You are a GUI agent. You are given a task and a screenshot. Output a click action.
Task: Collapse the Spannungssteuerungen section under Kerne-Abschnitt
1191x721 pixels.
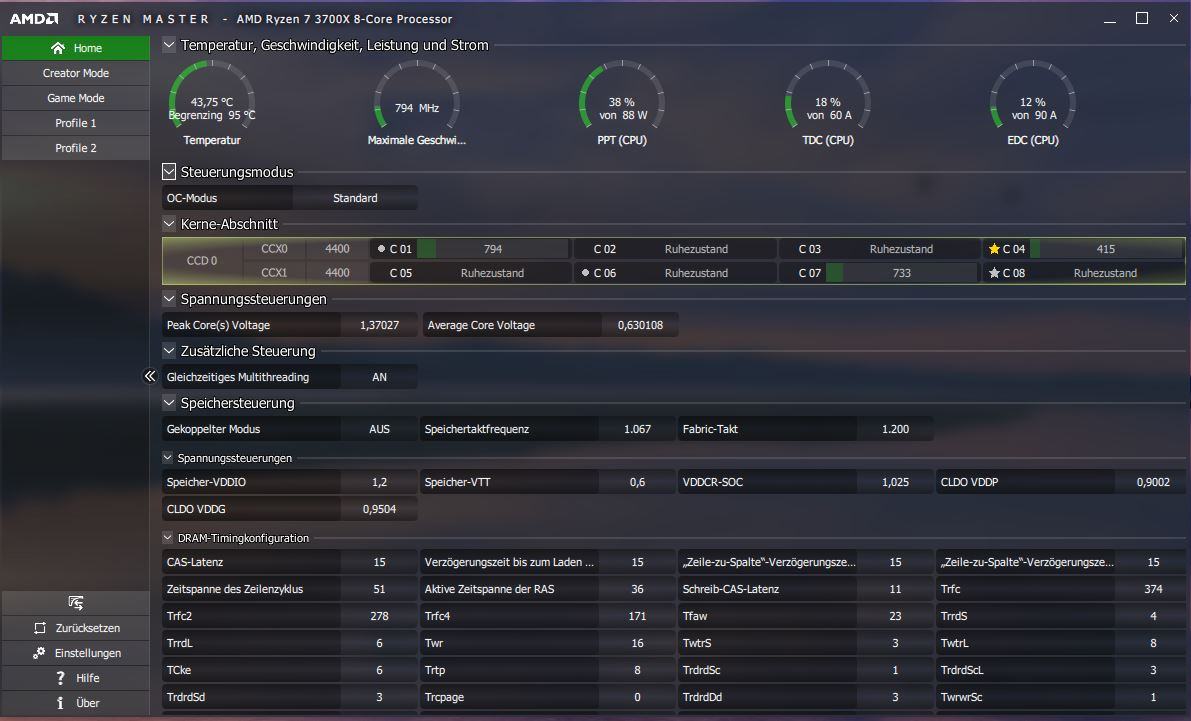click(169, 299)
